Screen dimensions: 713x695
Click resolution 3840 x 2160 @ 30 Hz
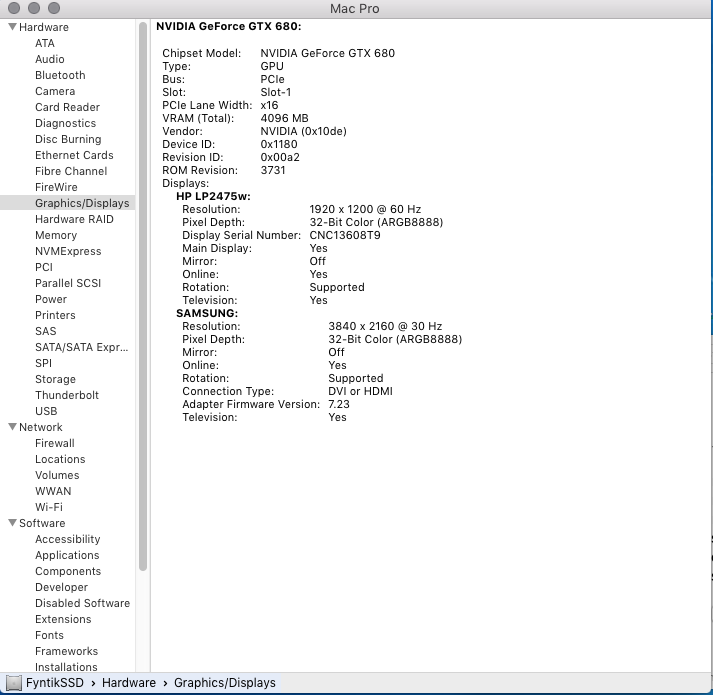point(385,326)
